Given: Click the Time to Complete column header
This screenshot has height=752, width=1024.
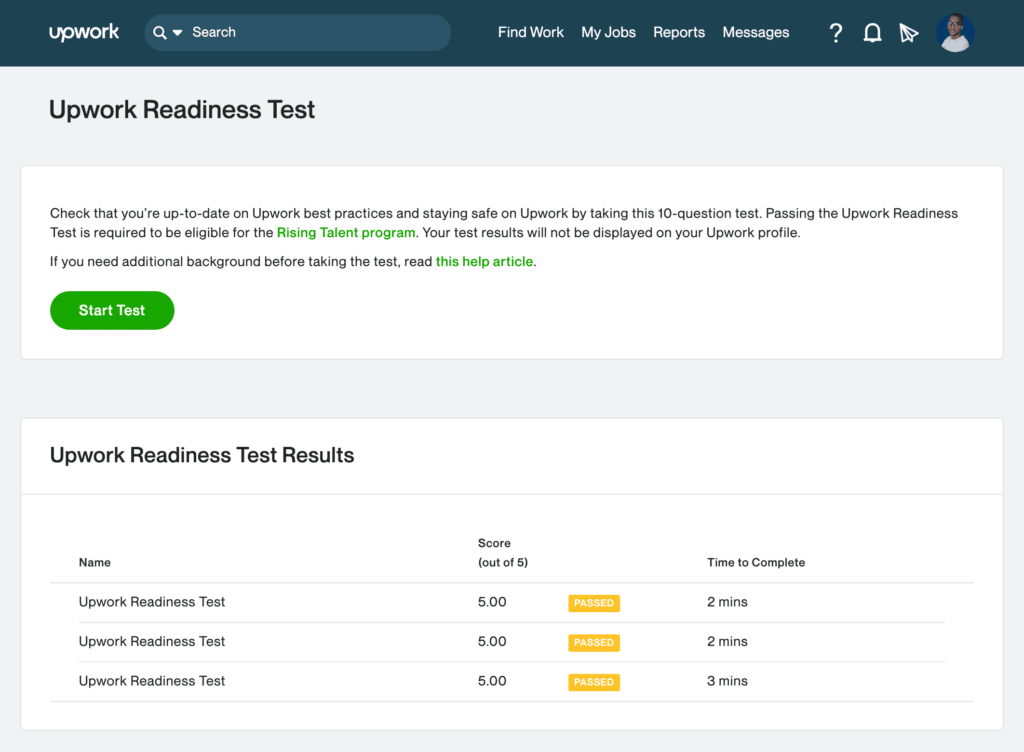Looking at the screenshot, I should (x=756, y=562).
